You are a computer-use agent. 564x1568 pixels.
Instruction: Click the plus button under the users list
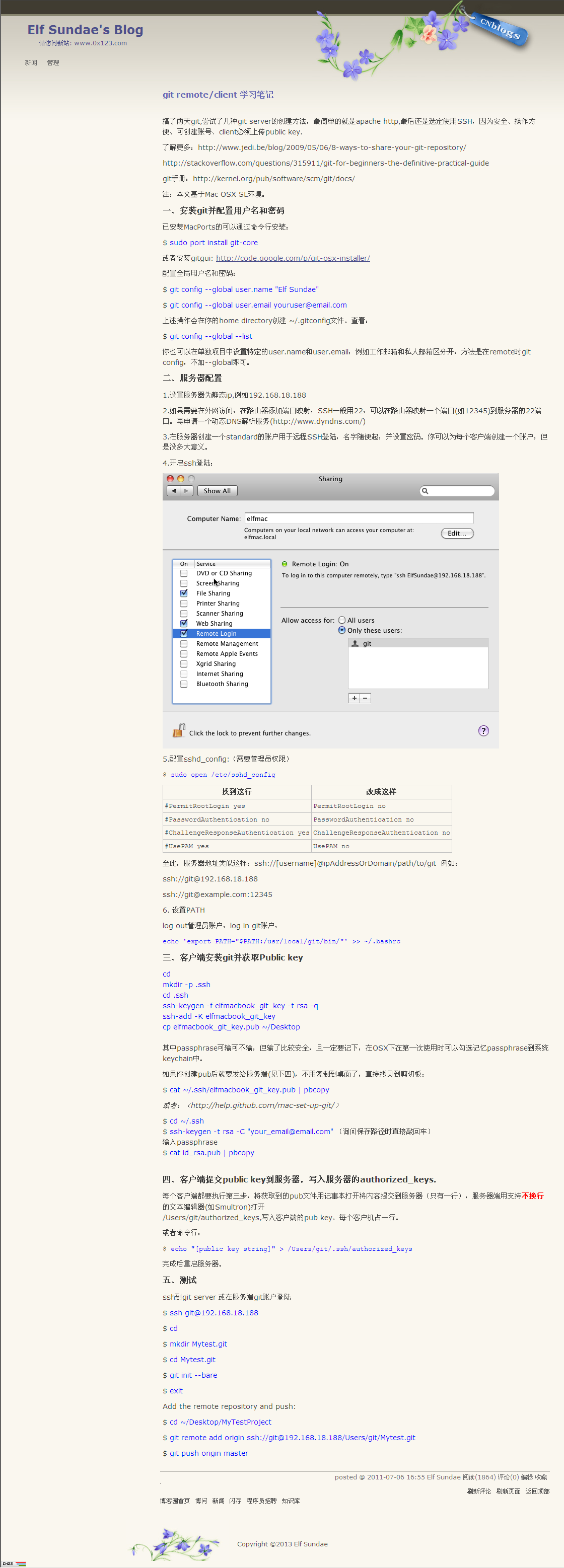[x=354, y=698]
